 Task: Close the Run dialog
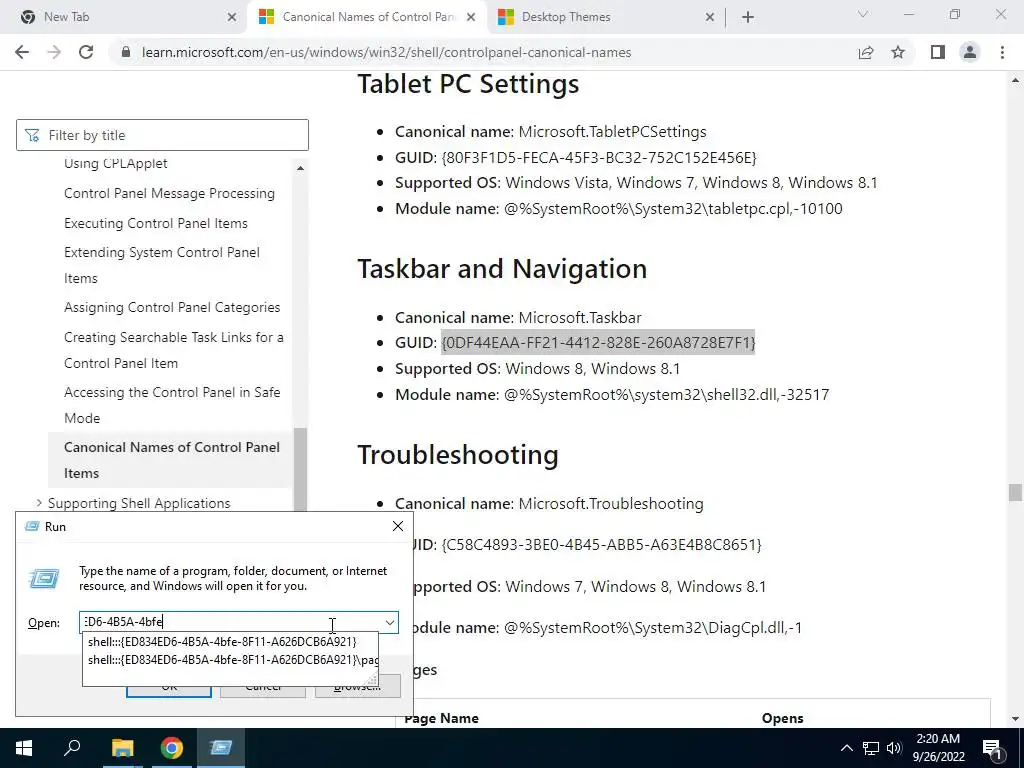(398, 526)
